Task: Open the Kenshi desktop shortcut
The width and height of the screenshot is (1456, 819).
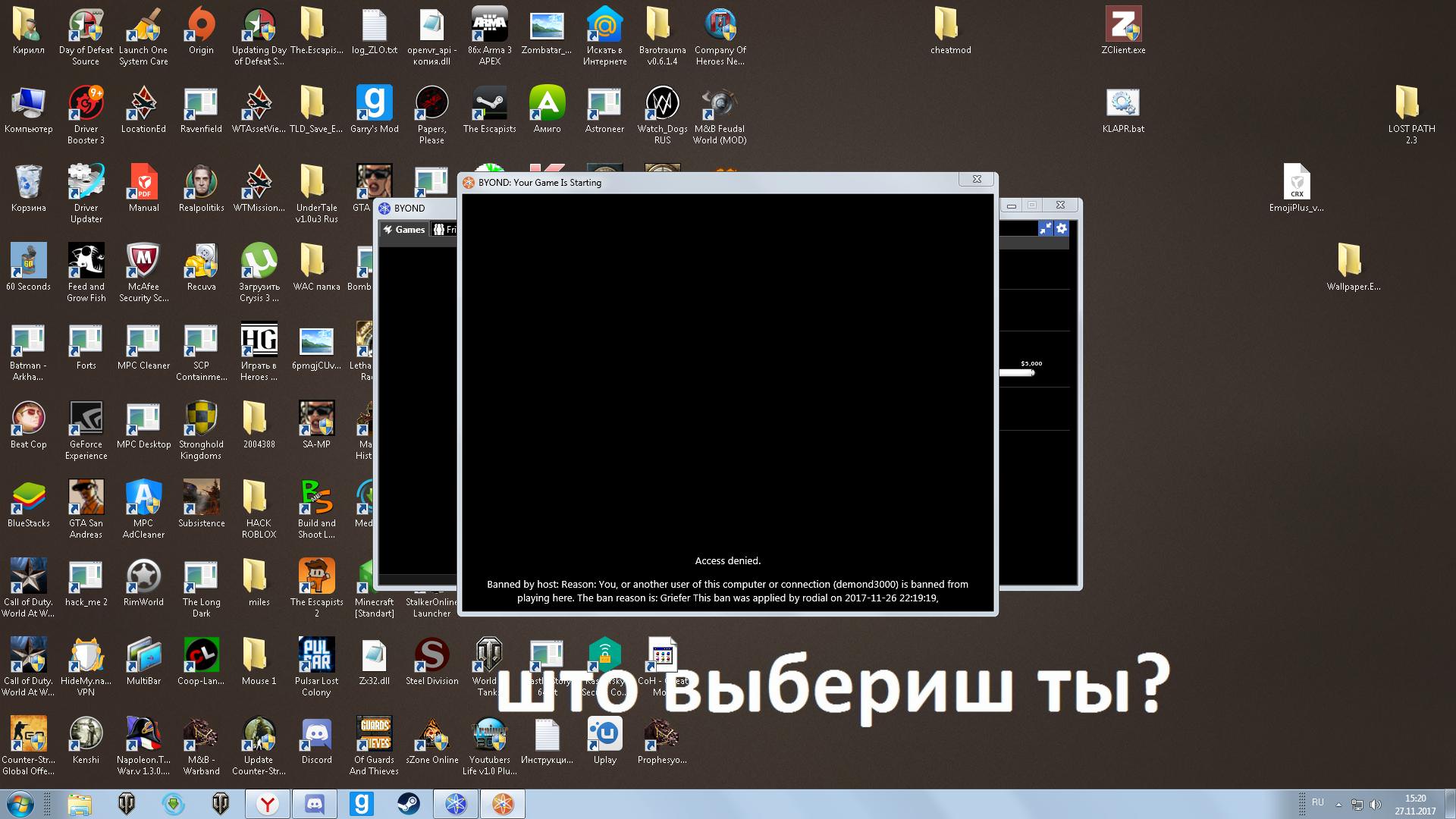Action: (x=86, y=741)
